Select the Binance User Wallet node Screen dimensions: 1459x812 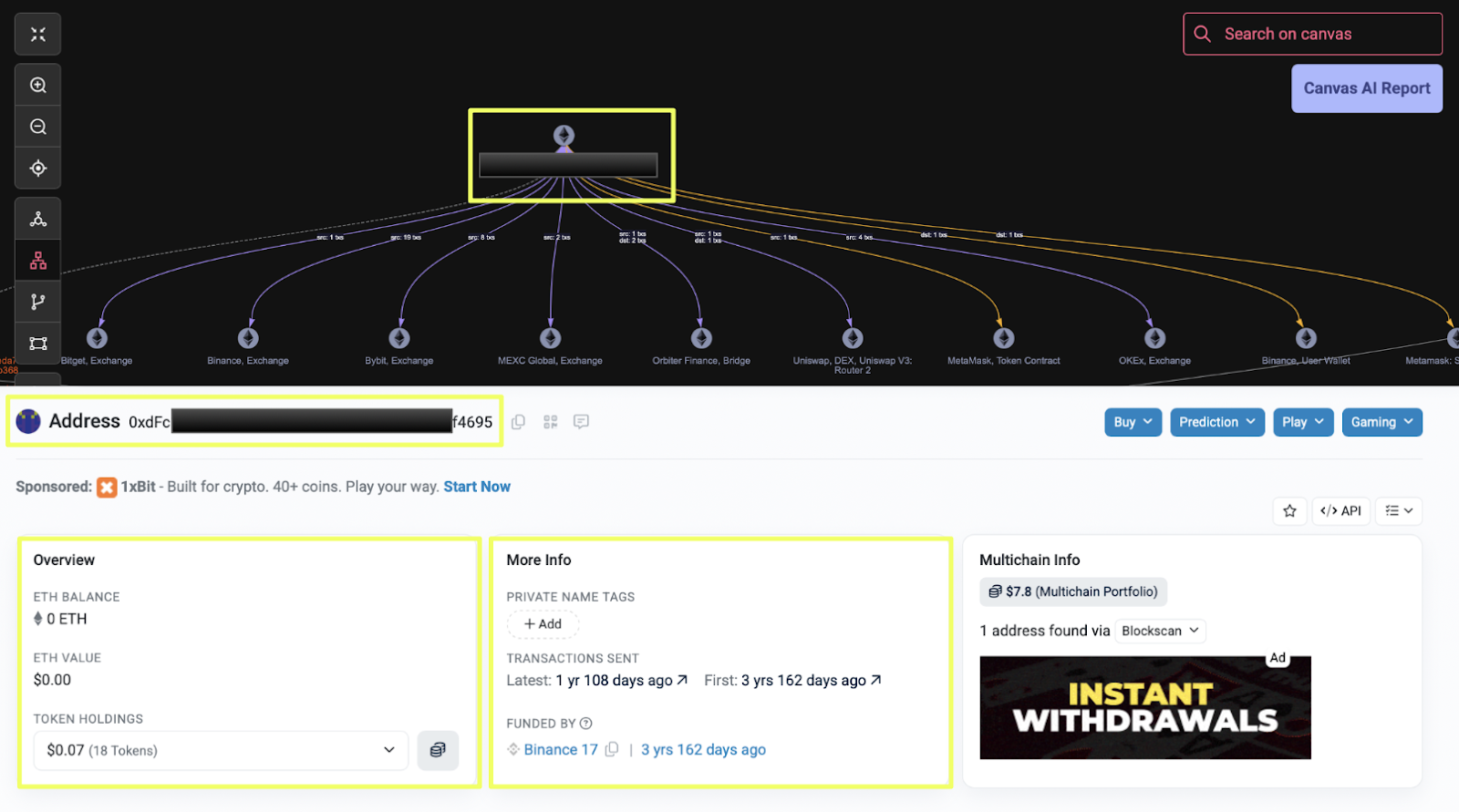pos(1306,338)
